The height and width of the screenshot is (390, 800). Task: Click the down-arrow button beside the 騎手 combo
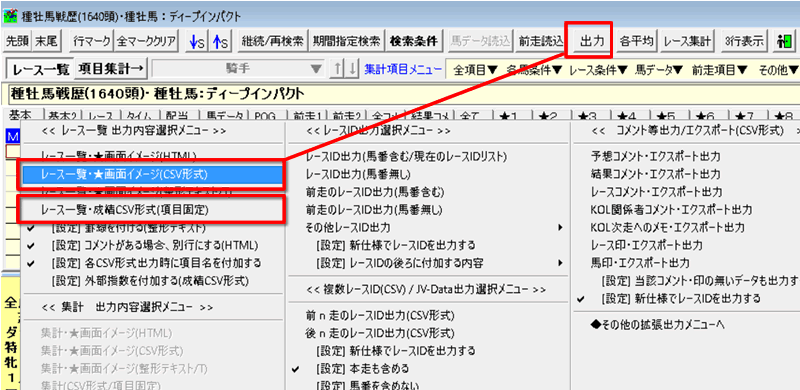point(352,69)
